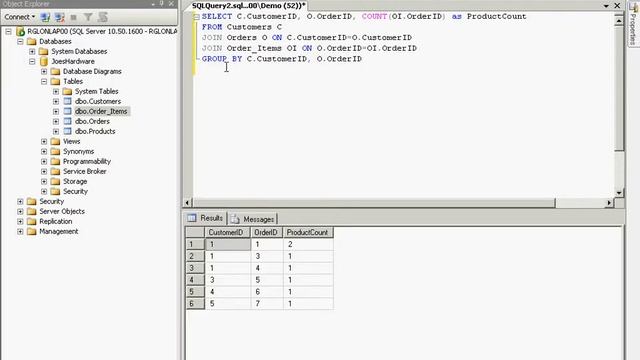Select results row header 4

pos(195,280)
